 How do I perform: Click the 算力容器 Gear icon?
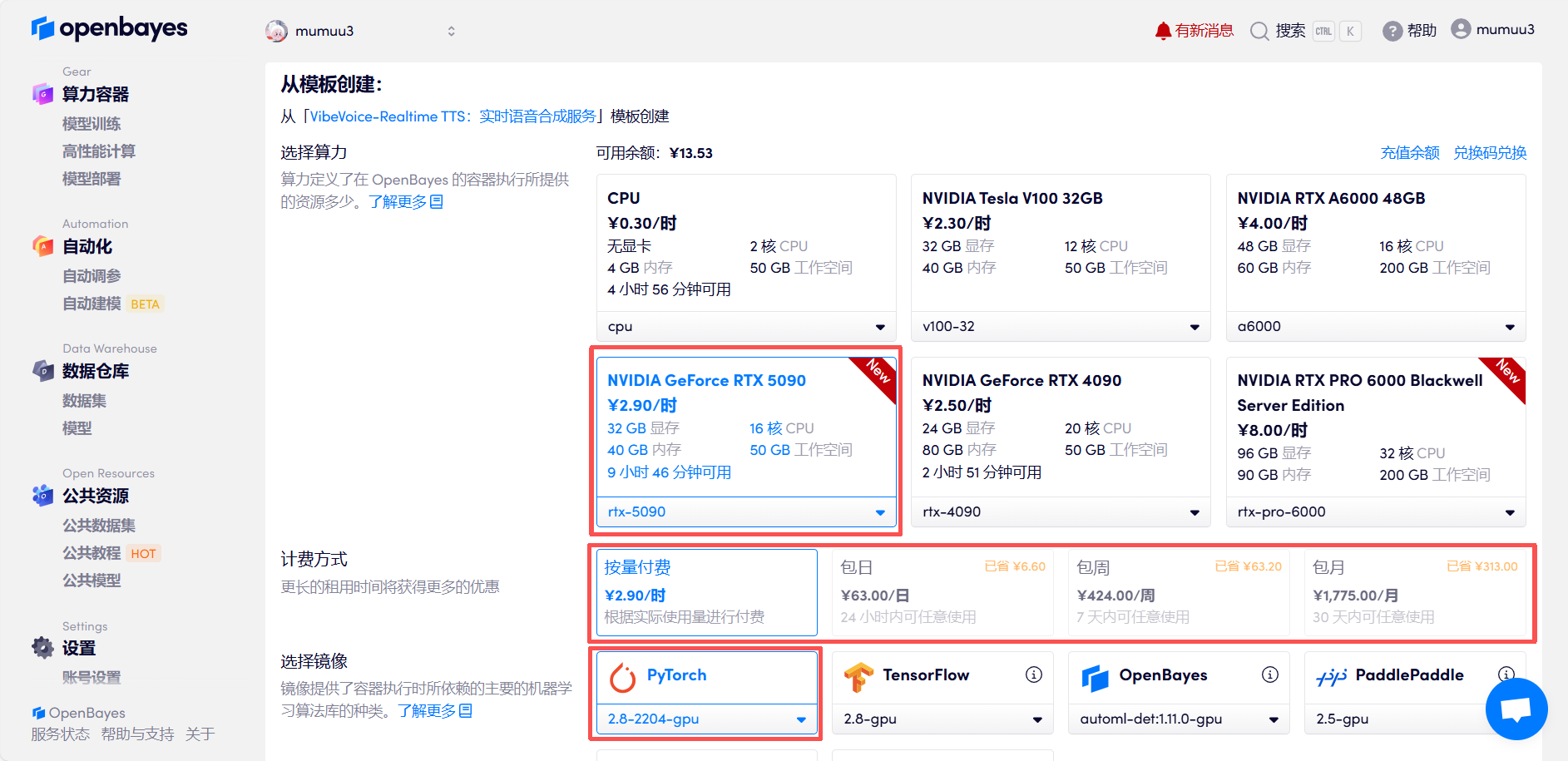pyautogui.click(x=42, y=94)
